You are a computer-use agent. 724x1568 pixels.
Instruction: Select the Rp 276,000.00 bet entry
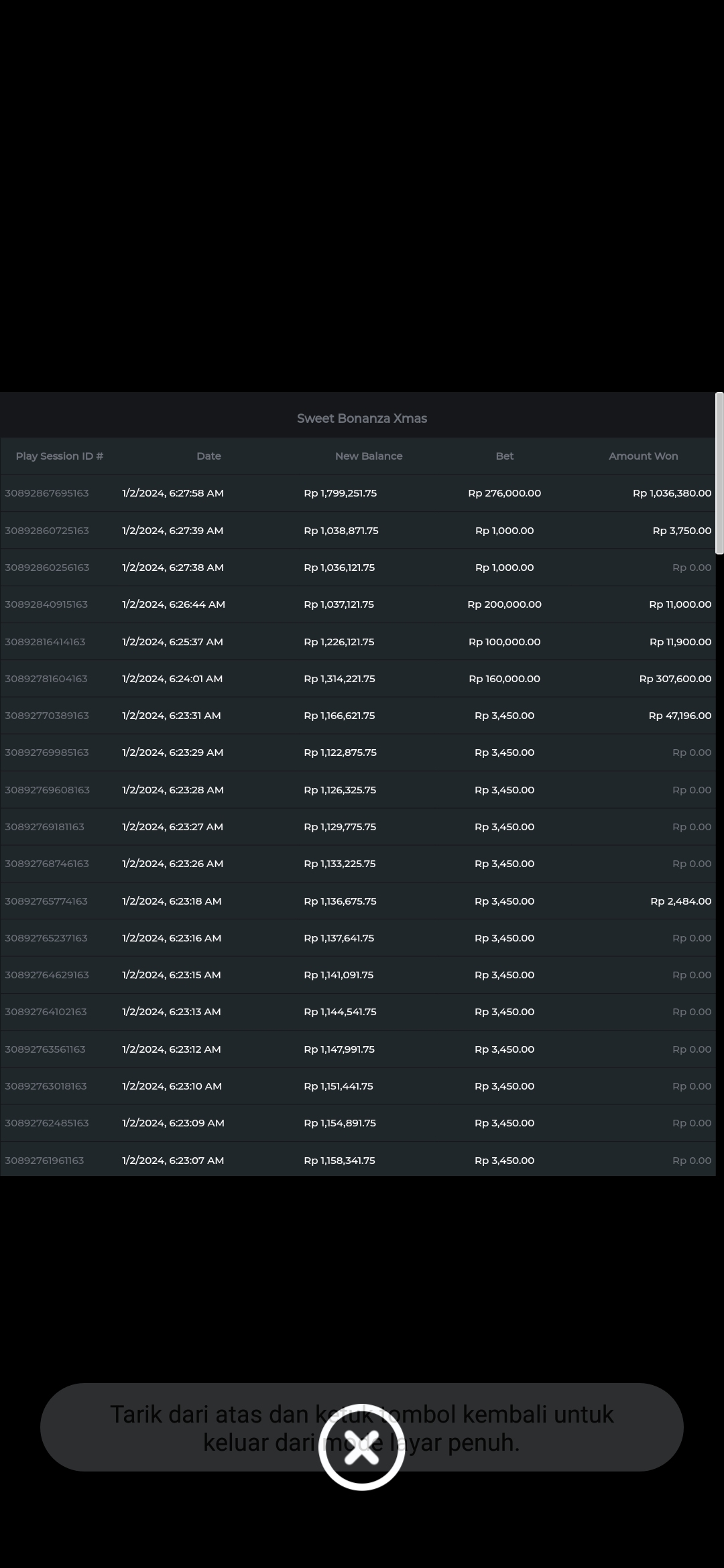pyautogui.click(x=504, y=493)
